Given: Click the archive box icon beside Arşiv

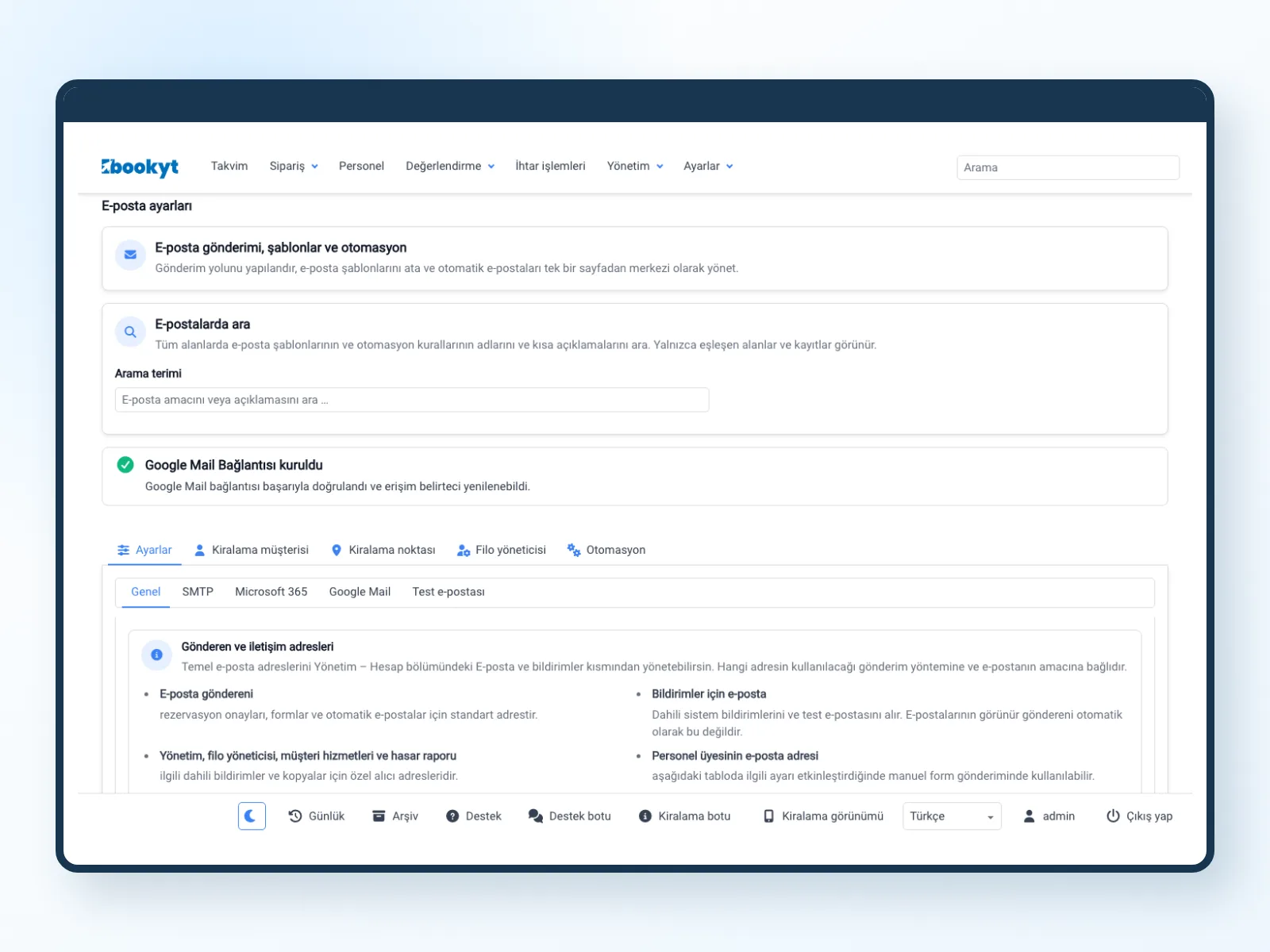Looking at the screenshot, I should tap(379, 816).
